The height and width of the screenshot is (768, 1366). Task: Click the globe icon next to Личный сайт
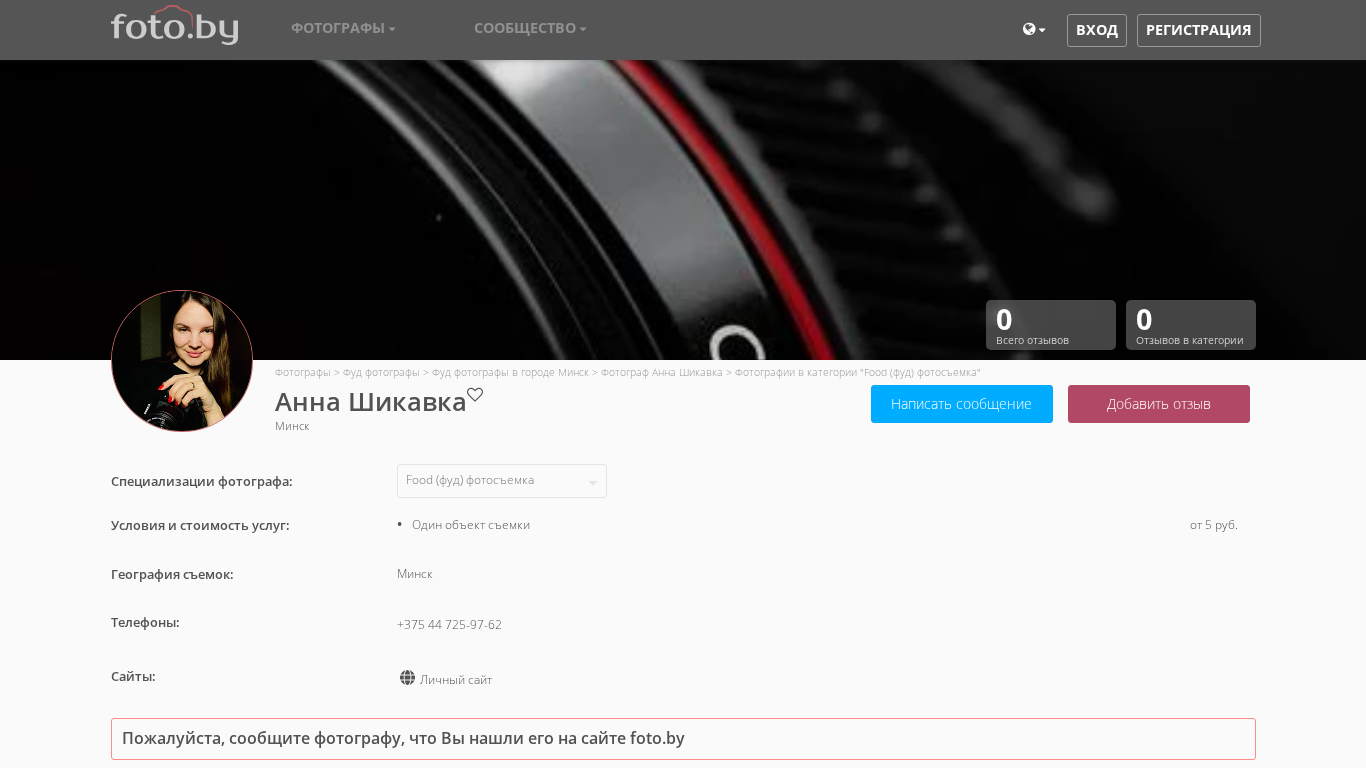point(407,678)
